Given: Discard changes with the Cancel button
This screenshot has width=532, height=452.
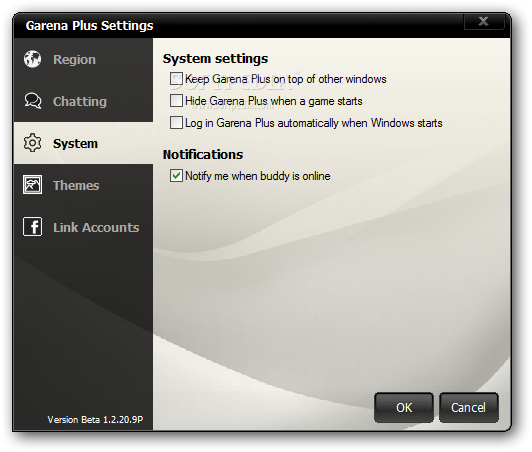Looking at the screenshot, I should coord(469,408).
